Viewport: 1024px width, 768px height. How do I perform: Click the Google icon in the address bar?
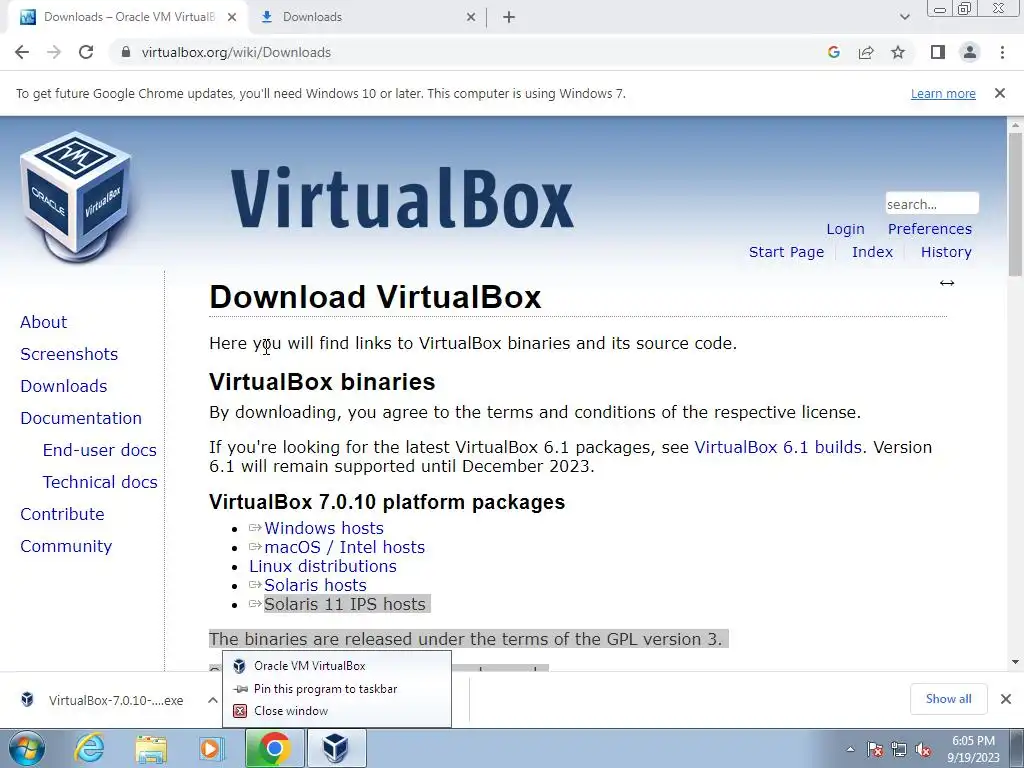833,52
